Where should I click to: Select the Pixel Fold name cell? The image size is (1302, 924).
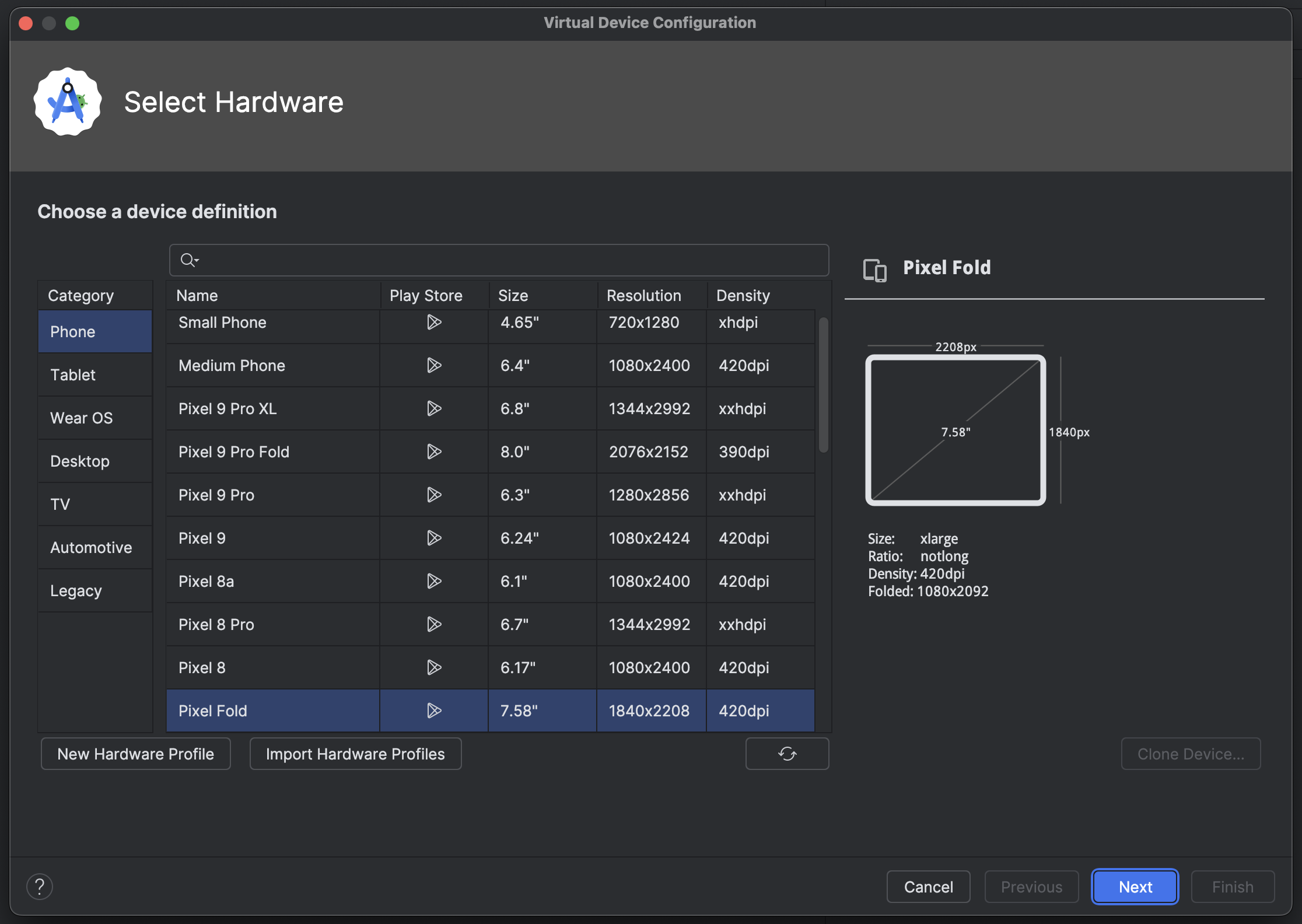click(273, 710)
